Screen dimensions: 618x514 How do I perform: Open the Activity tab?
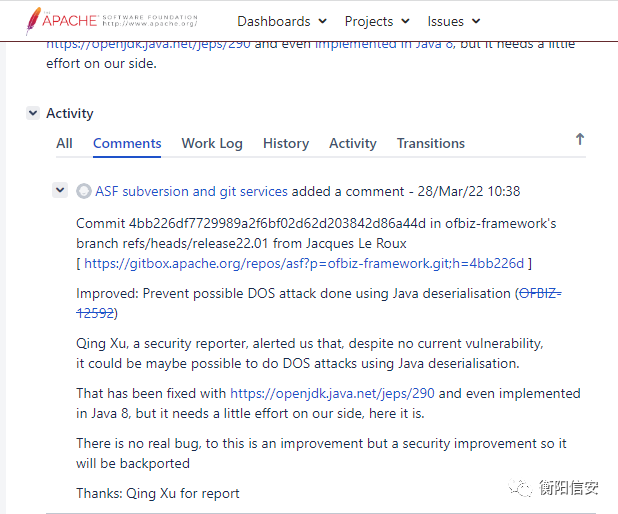pos(353,143)
